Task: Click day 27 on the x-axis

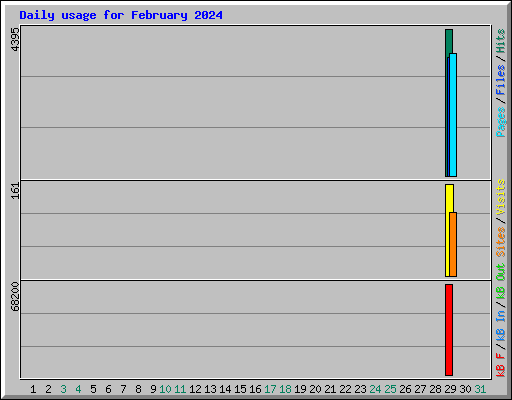Action: tap(420, 389)
